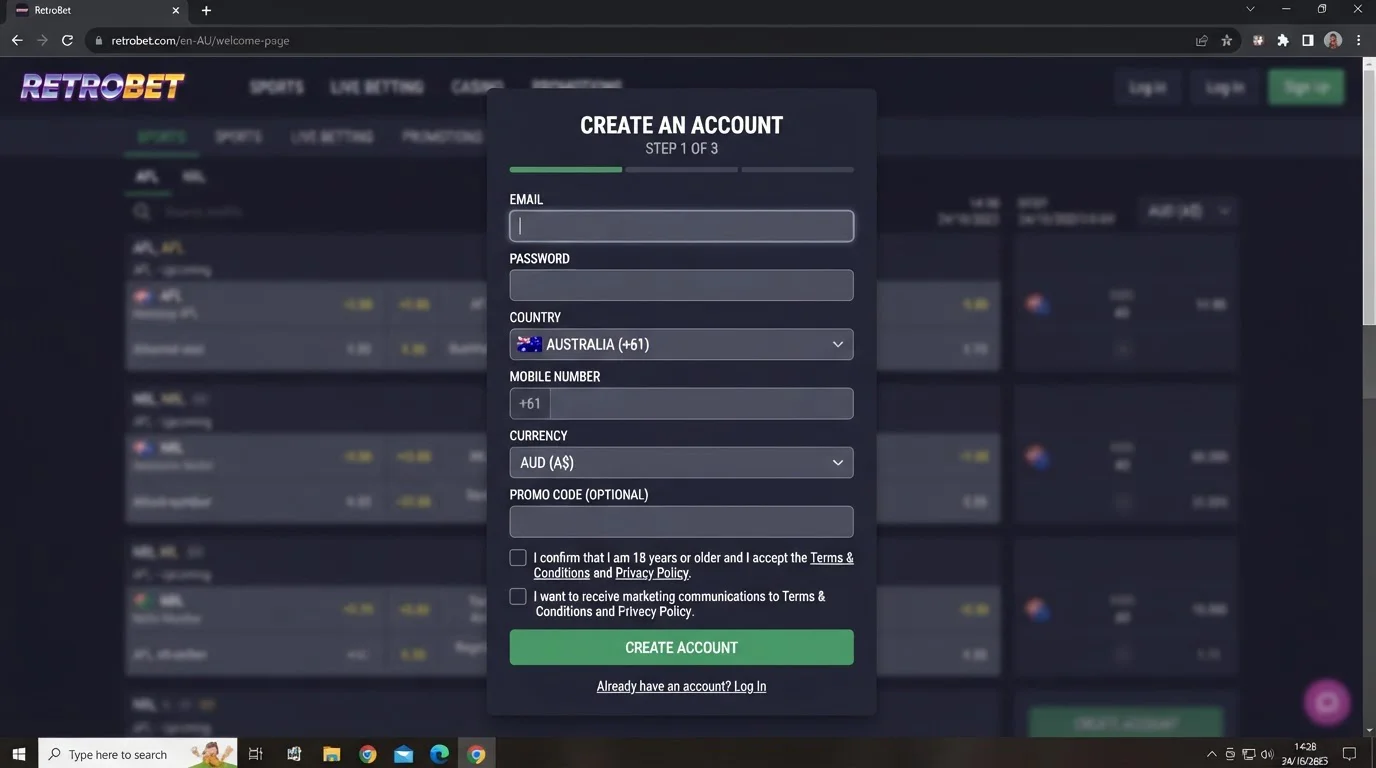Expand the Currency AUD dropdown
This screenshot has height=768, width=1376.
click(681, 462)
